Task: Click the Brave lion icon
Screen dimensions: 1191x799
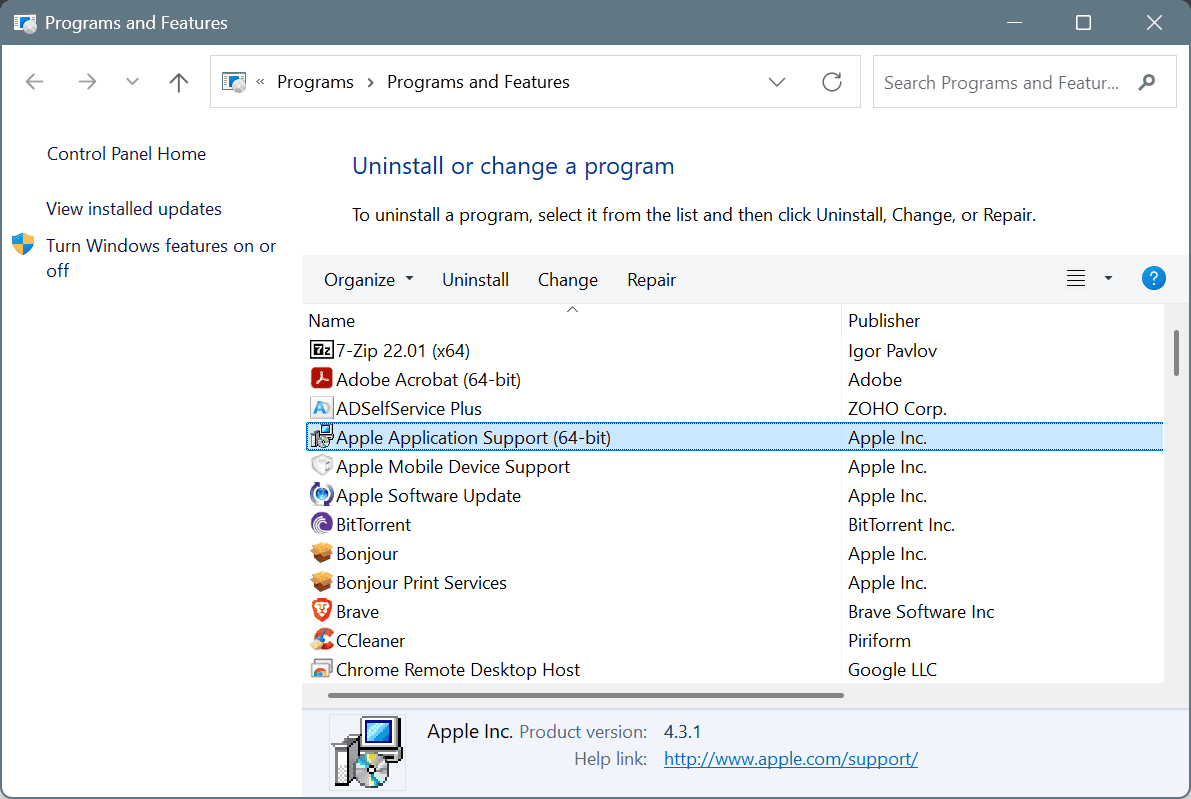Action: tap(321, 611)
